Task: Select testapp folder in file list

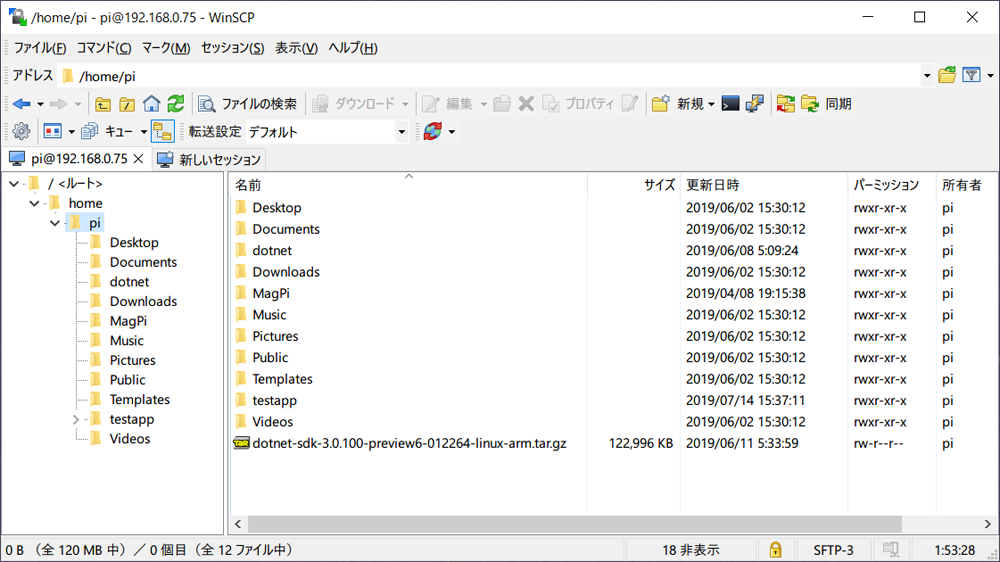Action: (x=274, y=401)
